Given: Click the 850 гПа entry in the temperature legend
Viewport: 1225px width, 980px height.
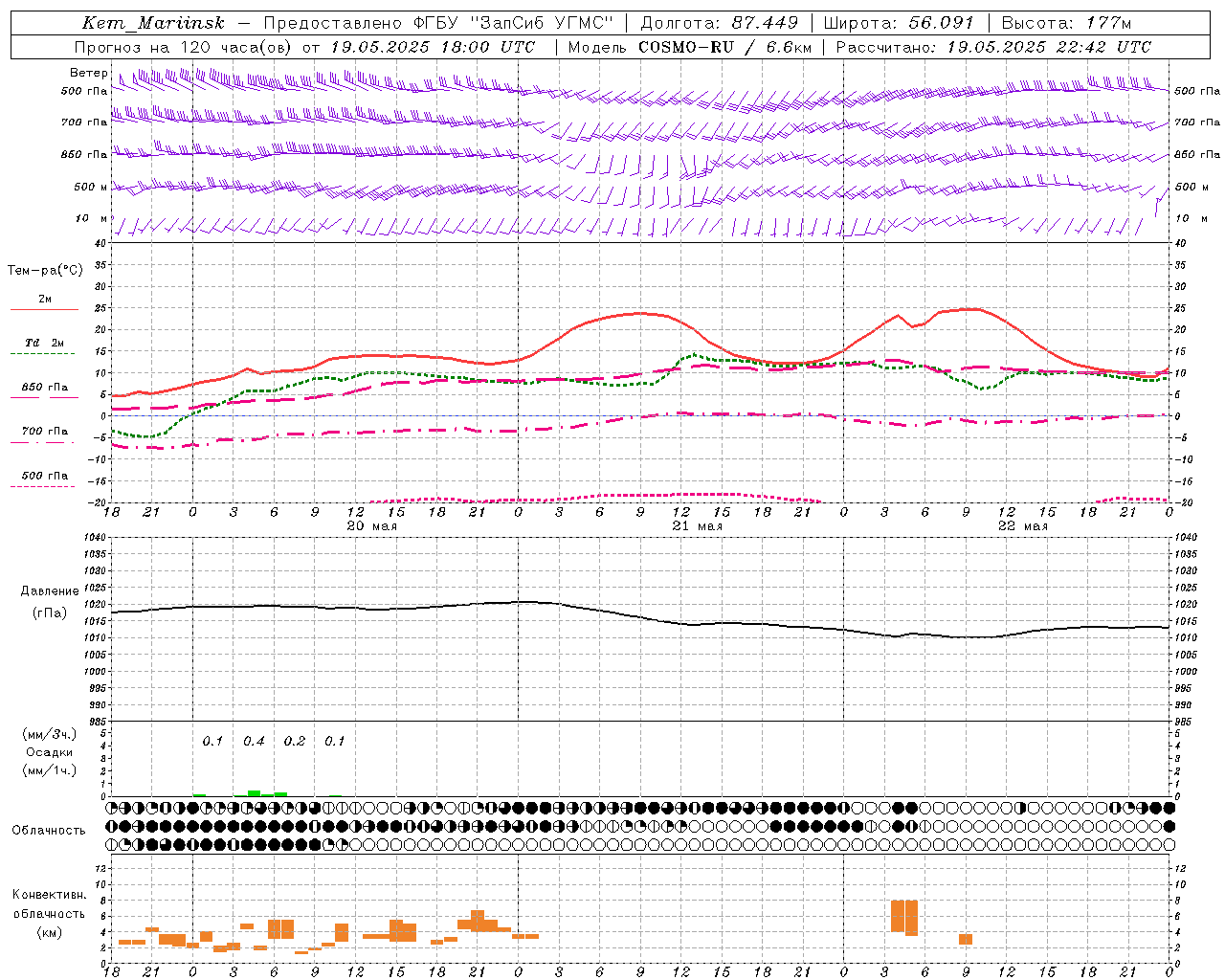Looking at the screenshot, I should [45, 388].
